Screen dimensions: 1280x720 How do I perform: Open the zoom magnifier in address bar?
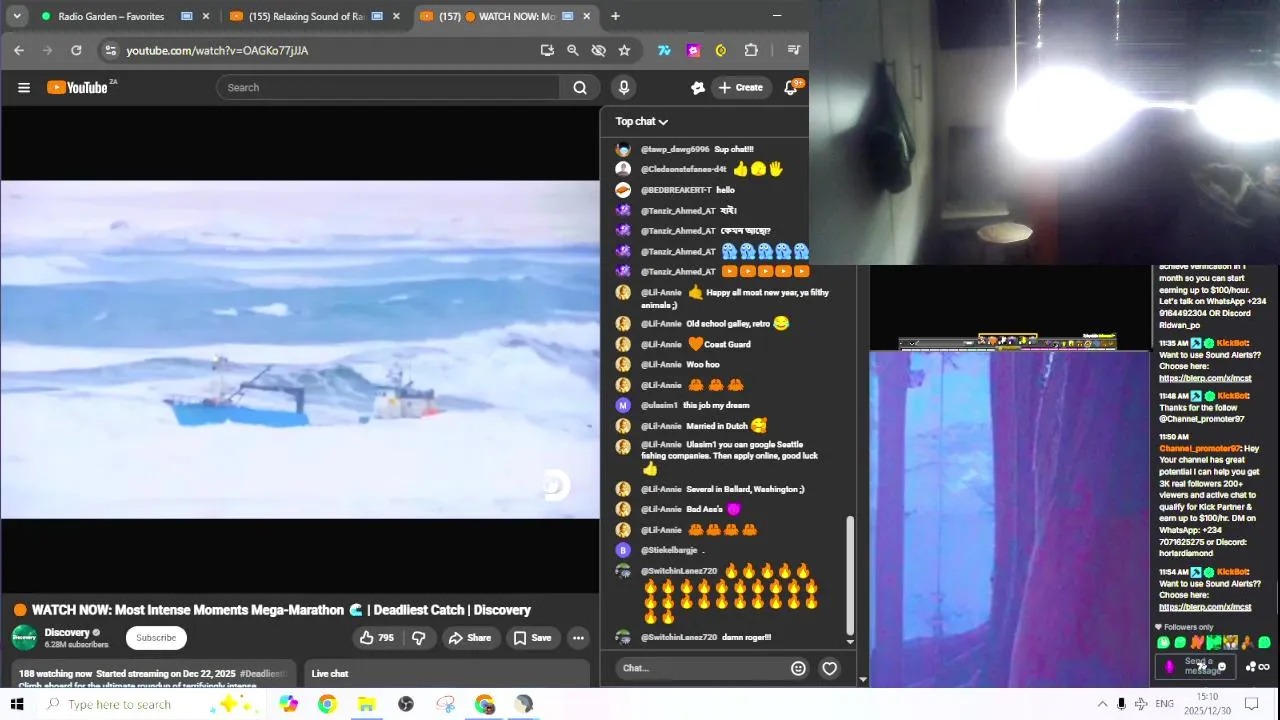click(x=573, y=50)
